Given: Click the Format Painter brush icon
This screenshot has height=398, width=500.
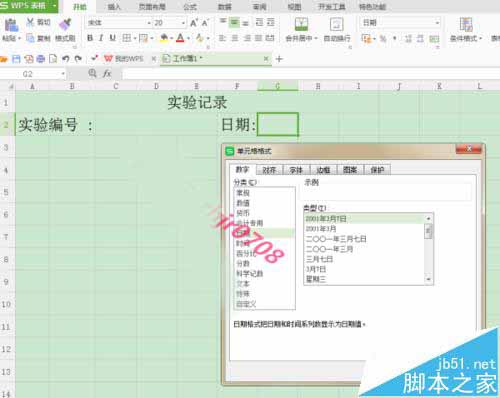Looking at the screenshot, I should point(65,24).
